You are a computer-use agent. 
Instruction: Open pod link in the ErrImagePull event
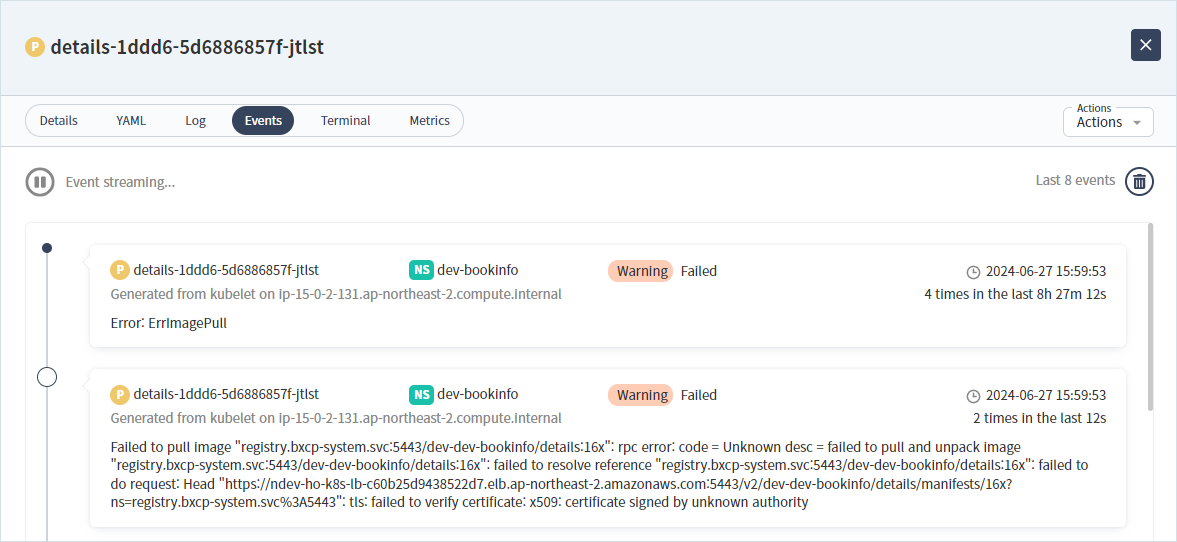226,269
